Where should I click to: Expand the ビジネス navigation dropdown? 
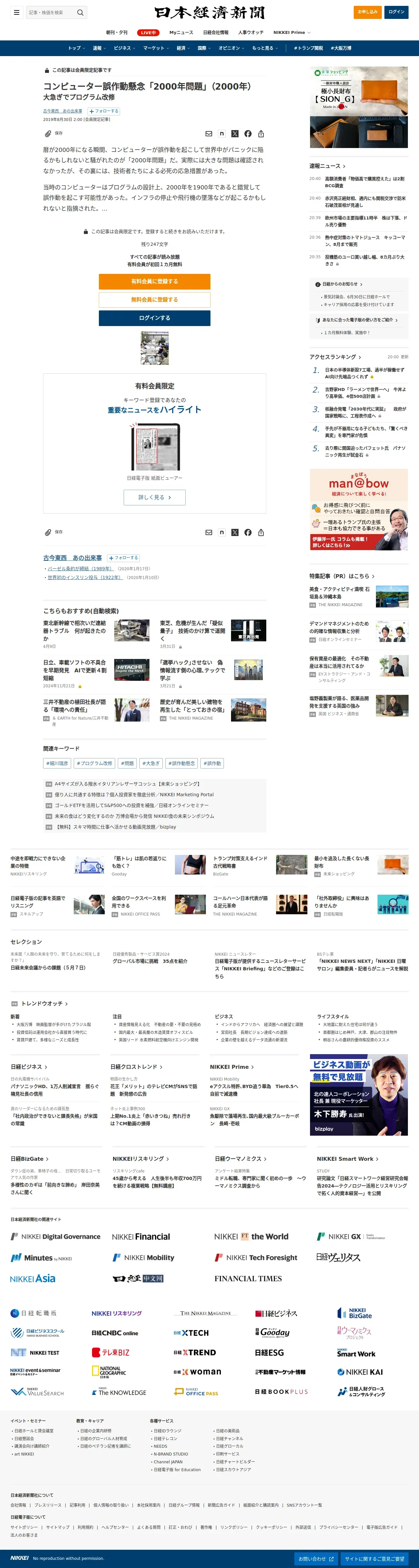coord(124,48)
